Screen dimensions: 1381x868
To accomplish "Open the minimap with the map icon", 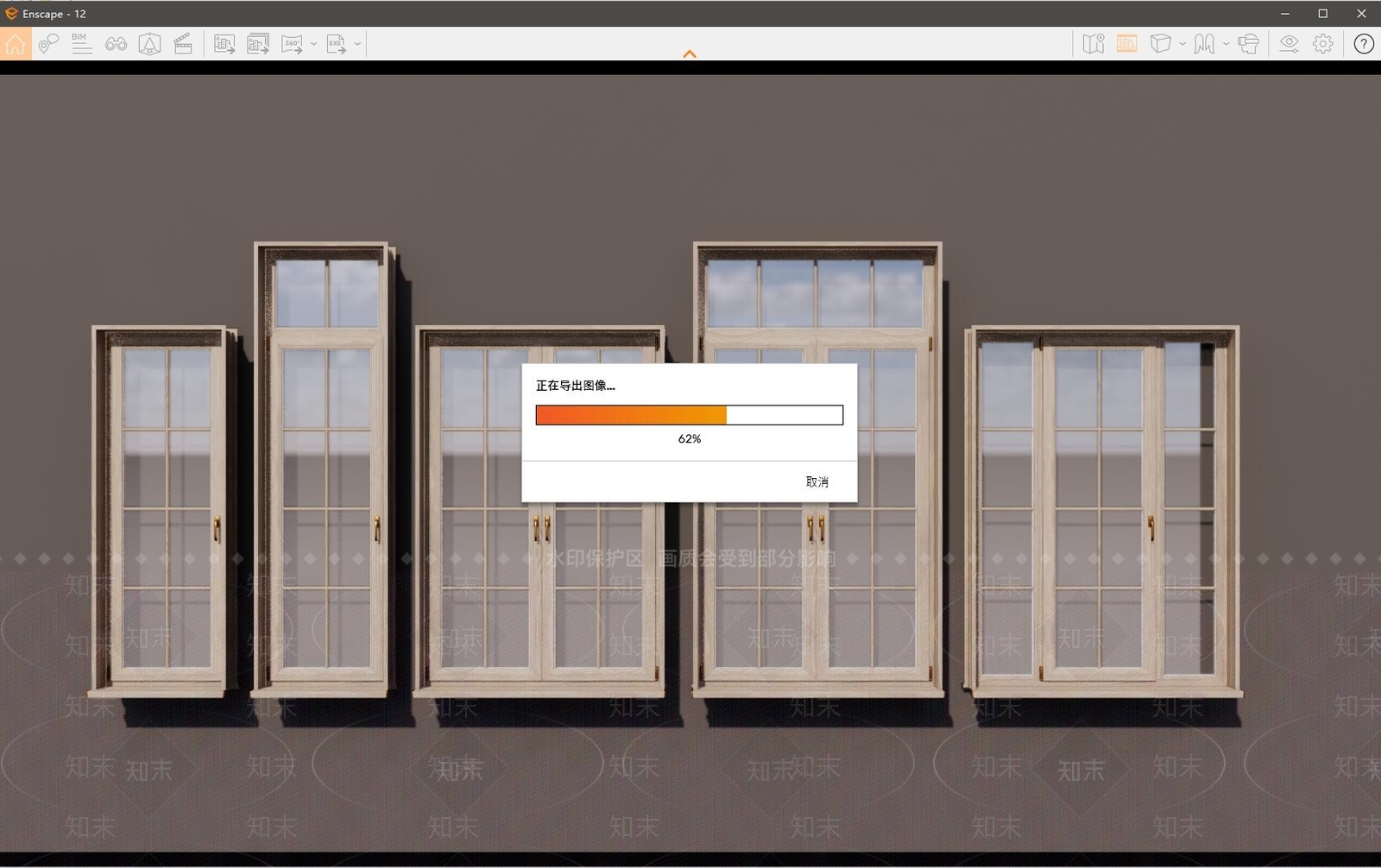I will click(x=1094, y=43).
